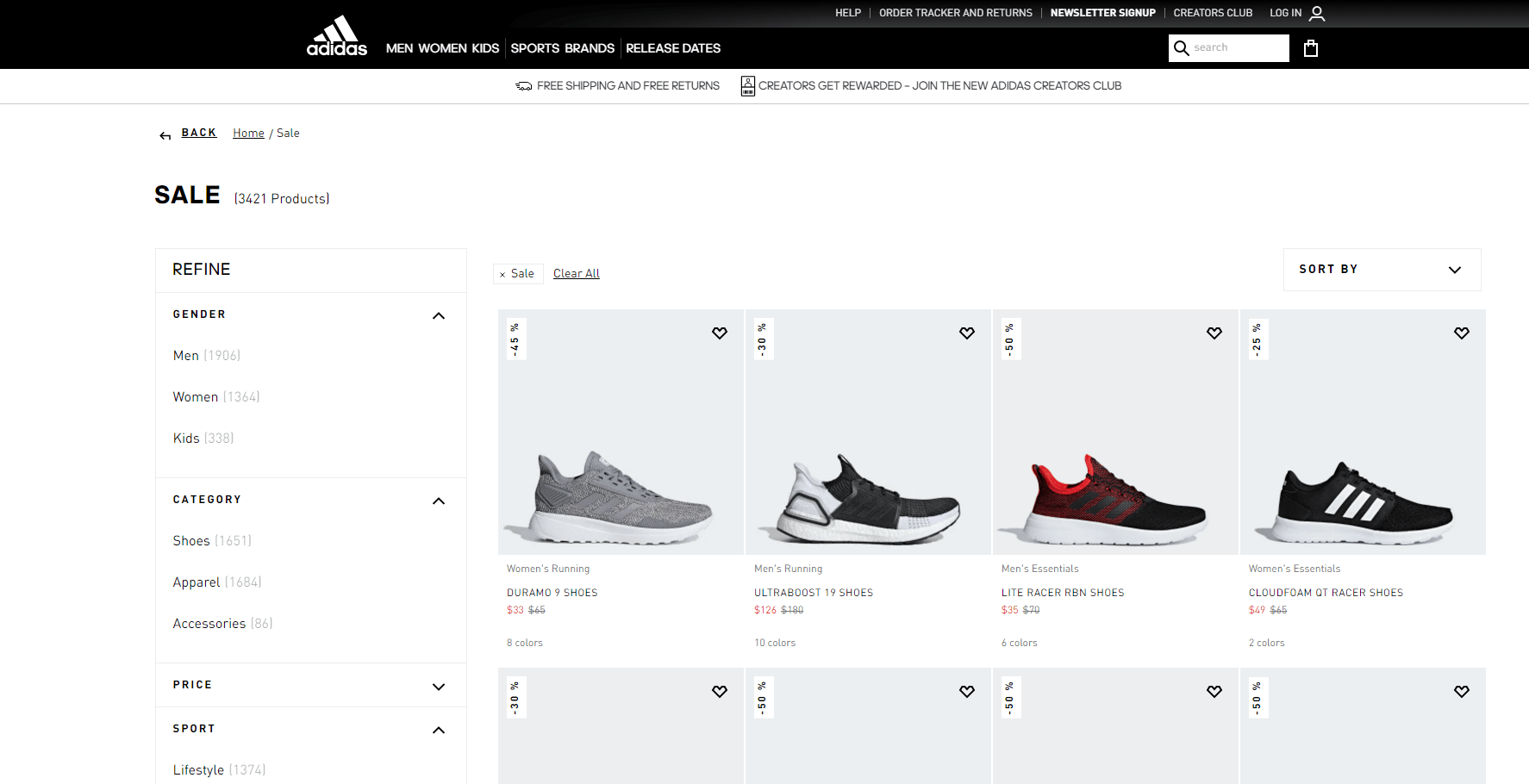
Task: Click the '8 colors' text
Action: pos(525,643)
